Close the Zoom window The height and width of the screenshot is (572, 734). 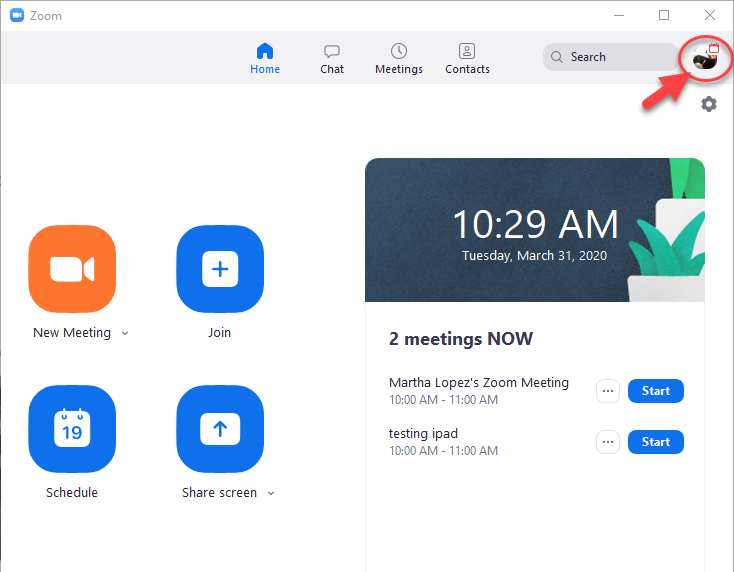[x=710, y=15]
